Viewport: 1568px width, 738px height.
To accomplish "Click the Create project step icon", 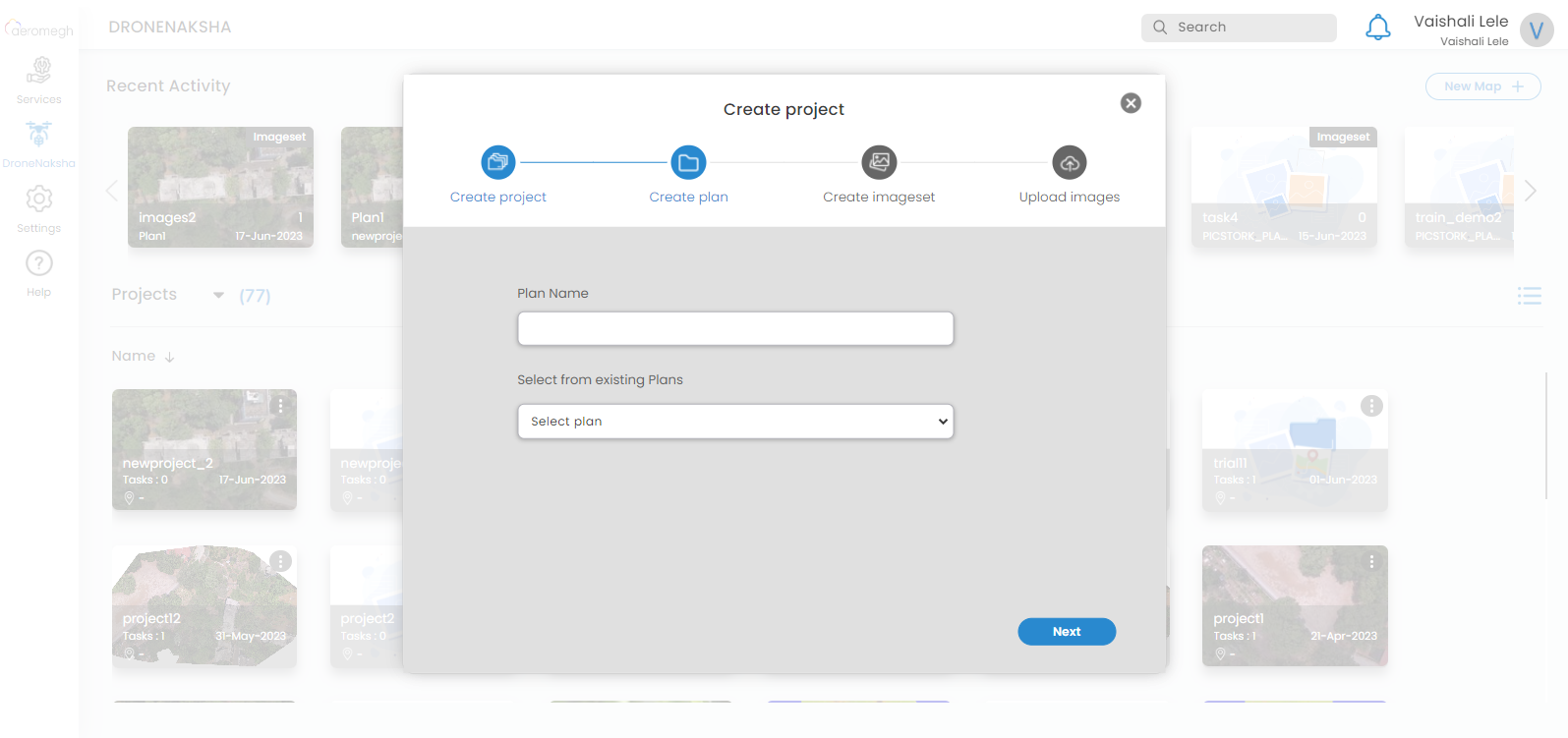I will (x=497, y=162).
